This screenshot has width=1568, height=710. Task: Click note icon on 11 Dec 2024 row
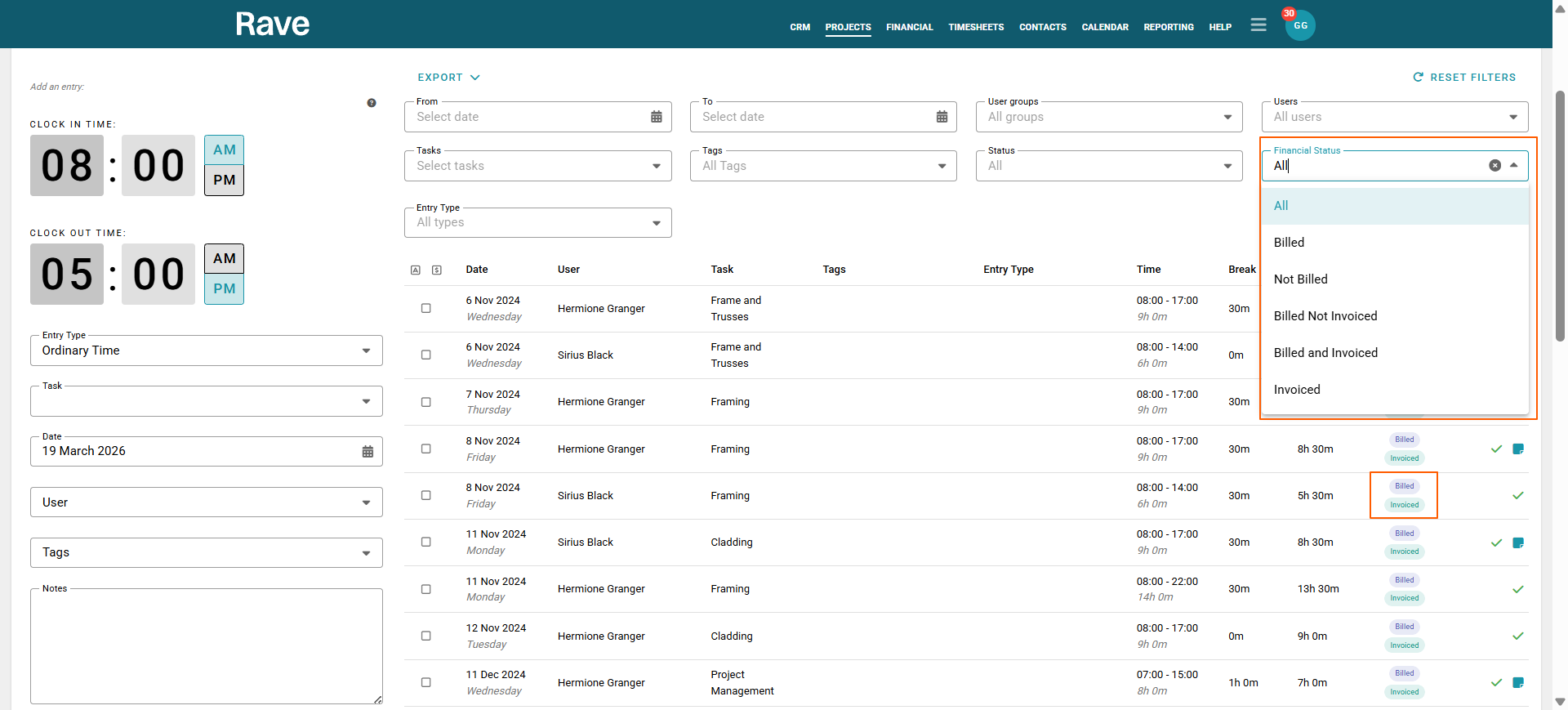1518,682
